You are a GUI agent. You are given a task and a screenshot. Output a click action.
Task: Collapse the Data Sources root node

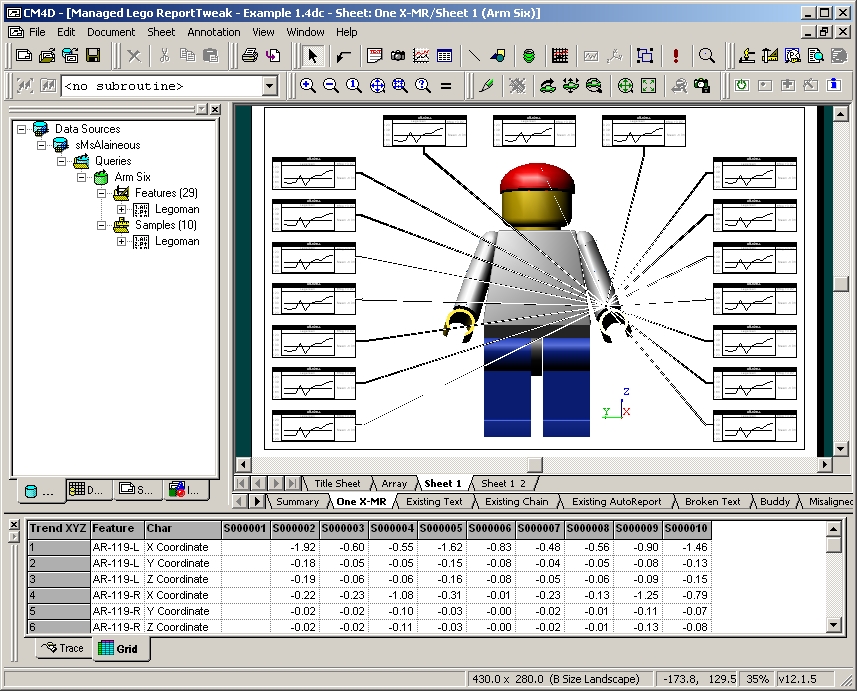click(22, 129)
